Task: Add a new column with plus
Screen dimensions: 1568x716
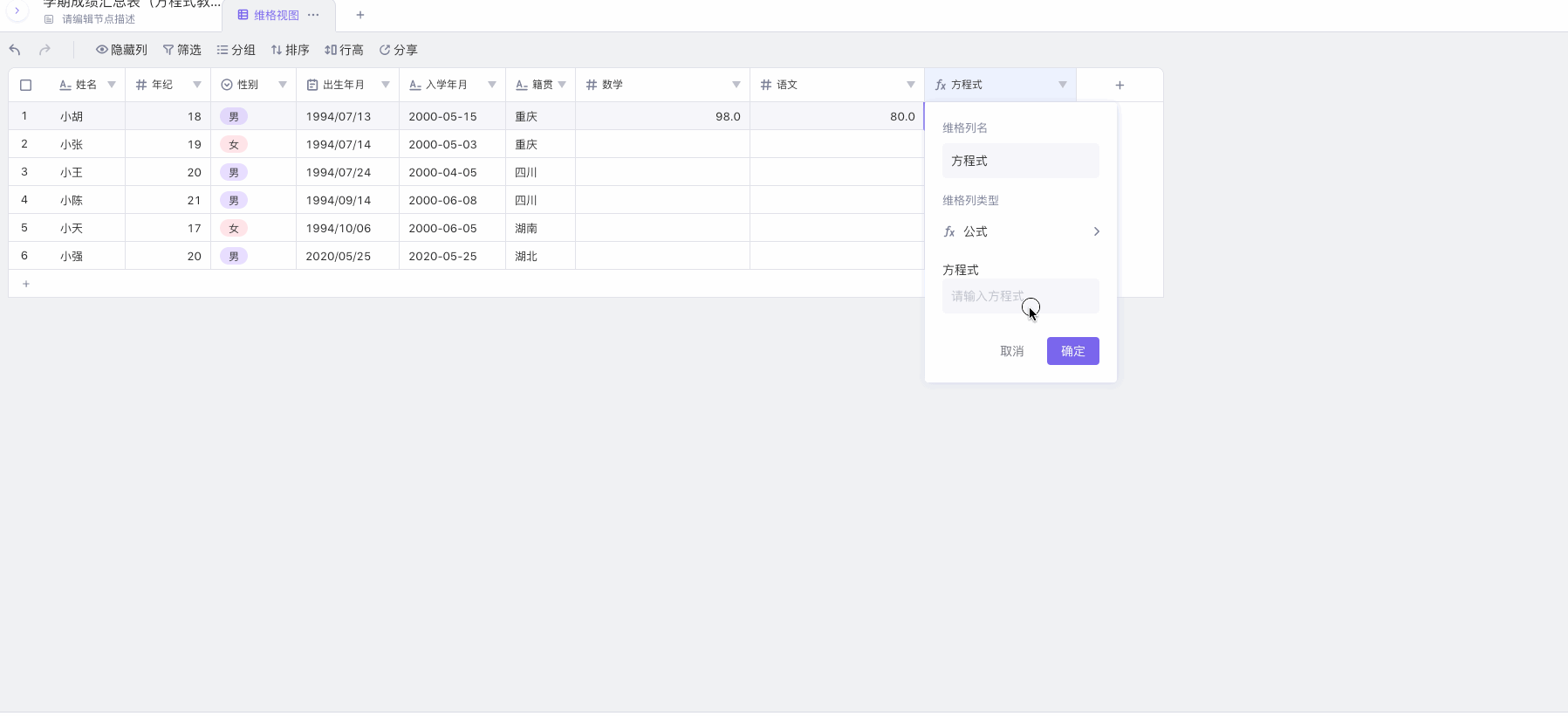Action: click(x=1120, y=85)
